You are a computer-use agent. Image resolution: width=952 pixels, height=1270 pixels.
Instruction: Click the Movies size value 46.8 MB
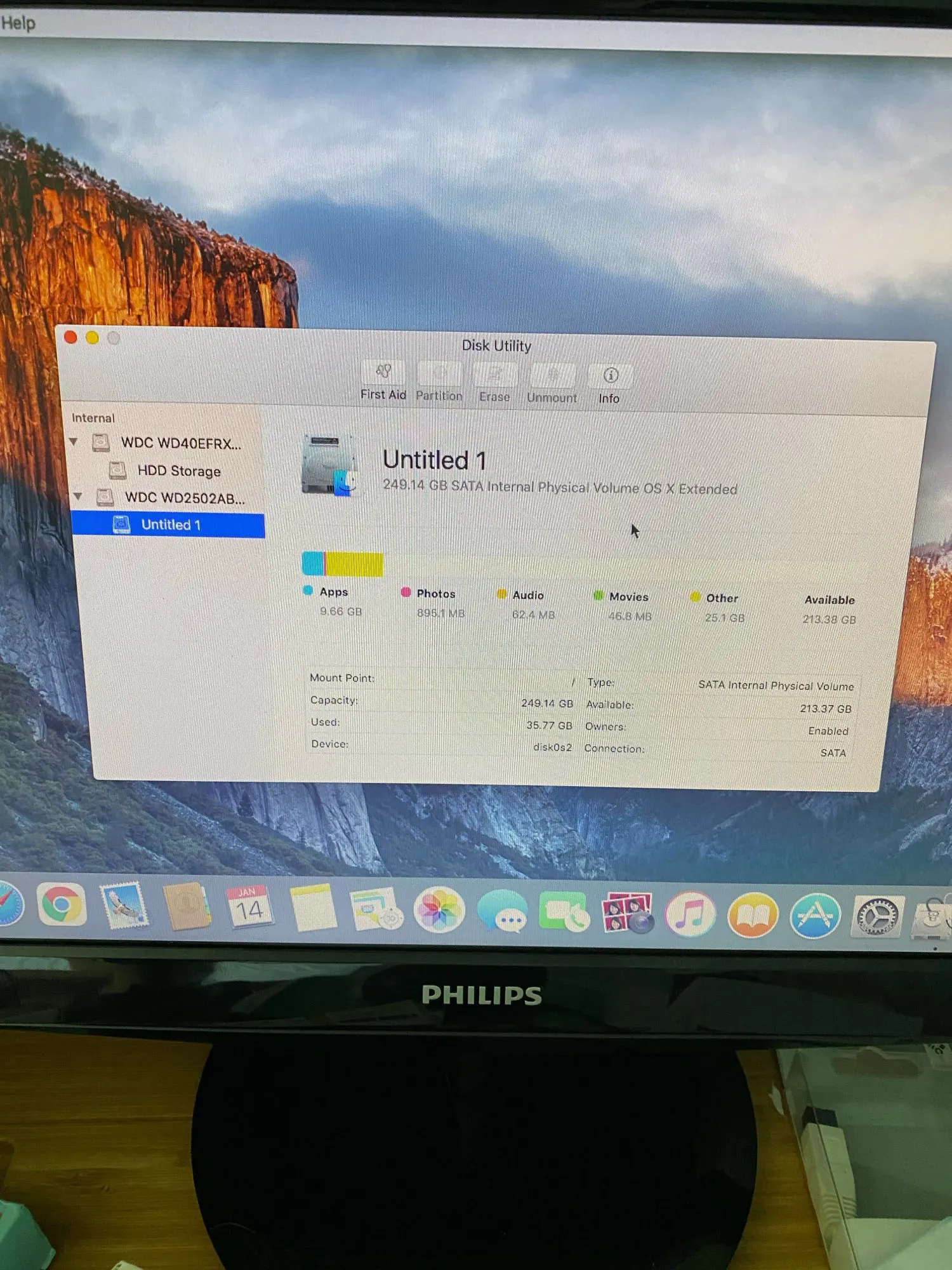630,617
